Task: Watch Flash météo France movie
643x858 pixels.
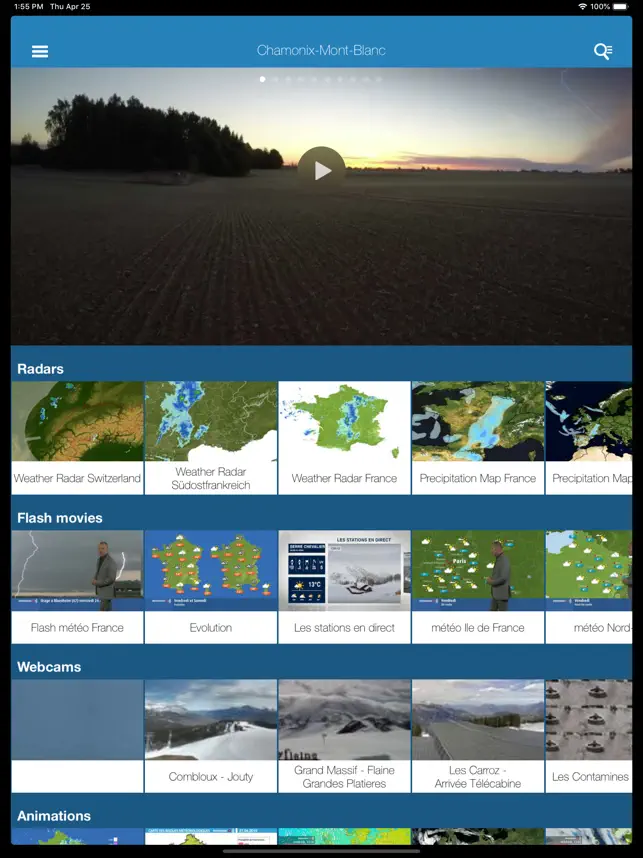Action: click(78, 587)
